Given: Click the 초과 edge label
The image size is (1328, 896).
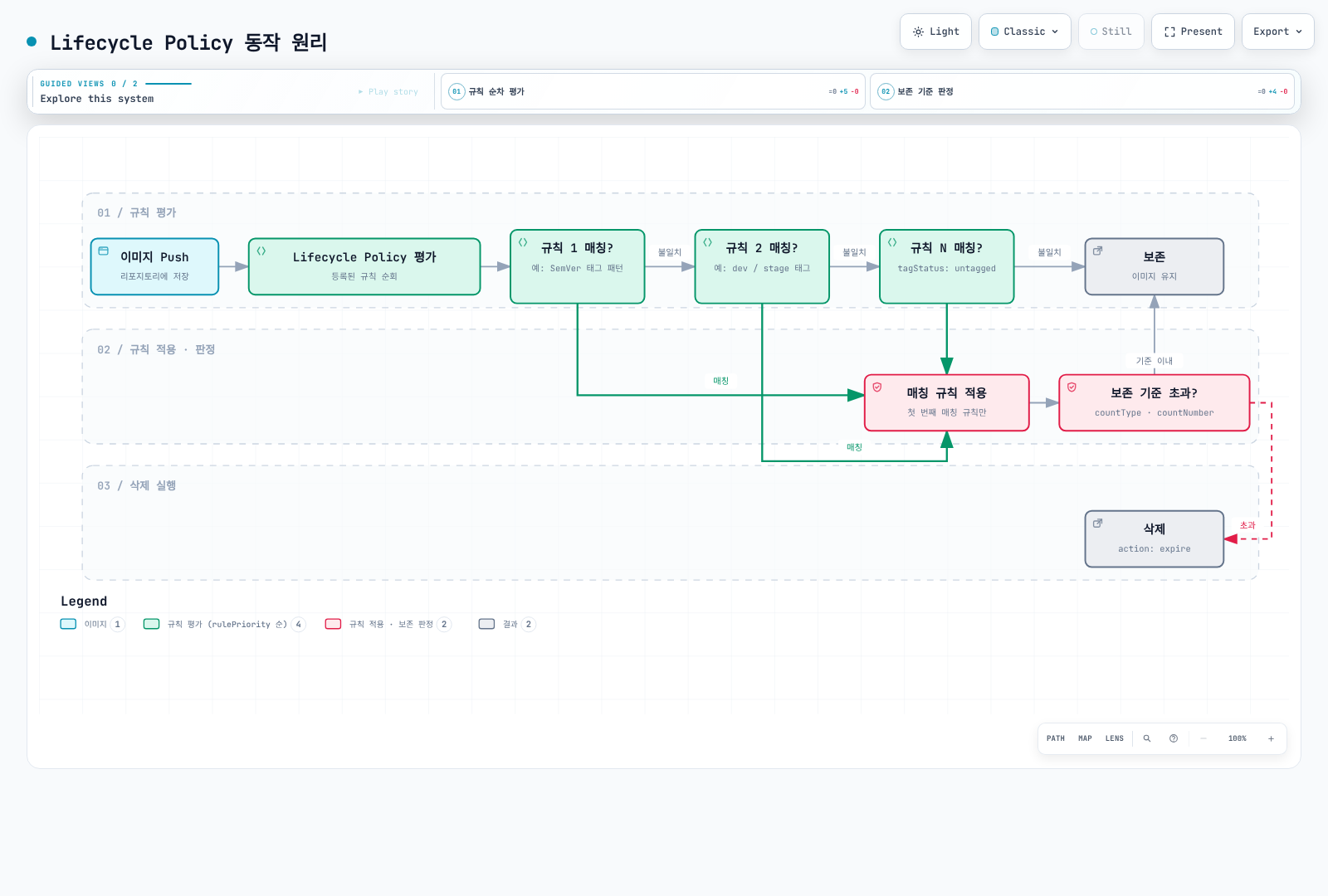Looking at the screenshot, I should point(1247,525).
